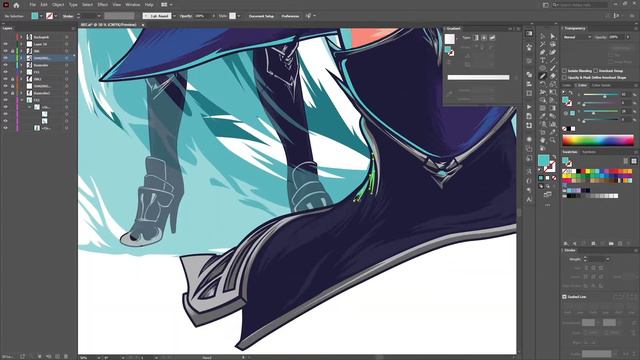Viewport: 640px width, 360px height.
Task: Enable Isolate Blending checkbox
Action: tap(564, 71)
